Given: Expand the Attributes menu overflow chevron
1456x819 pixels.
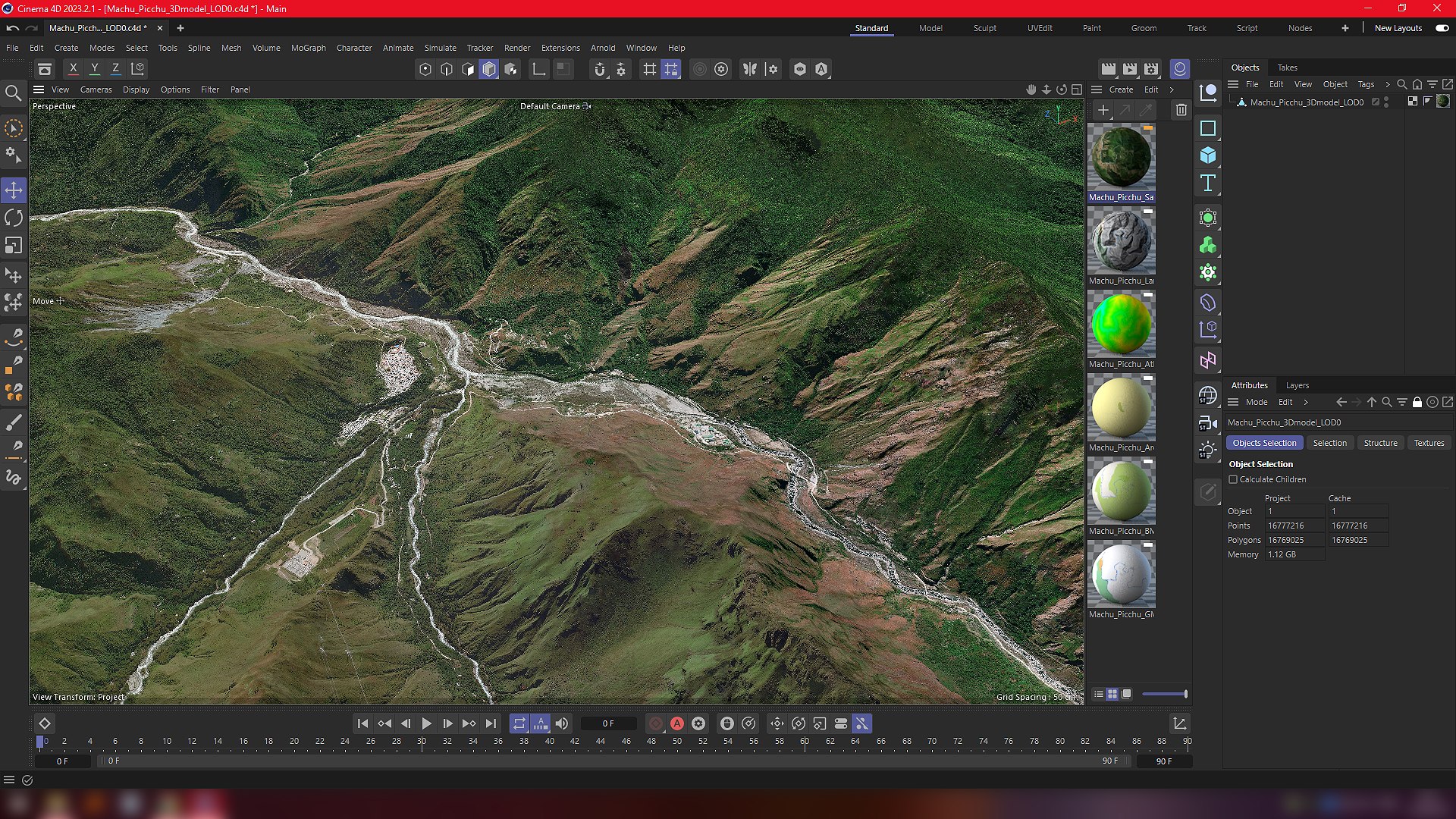Looking at the screenshot, I should tap(1306, 402).
